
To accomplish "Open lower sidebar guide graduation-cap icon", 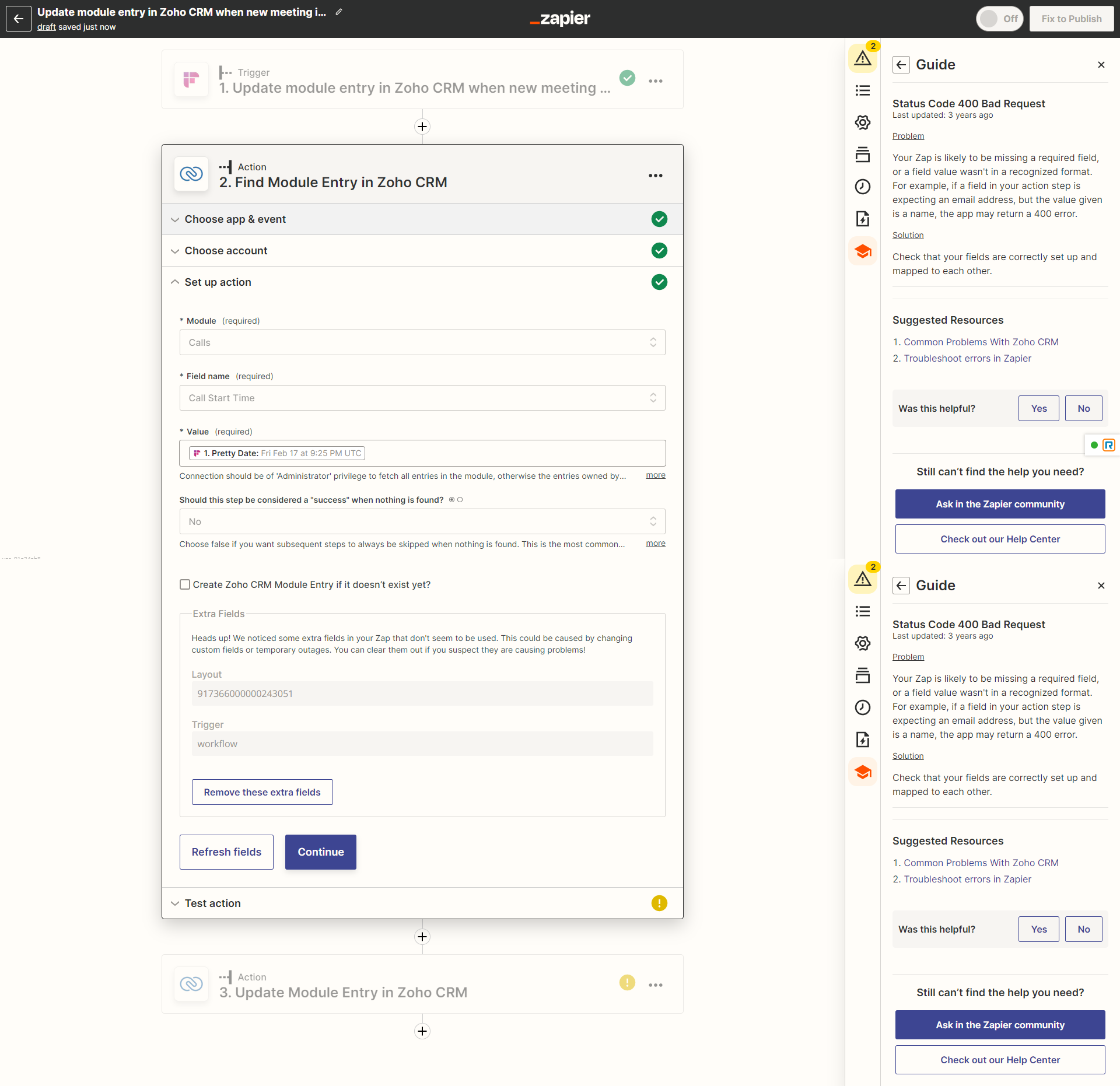I will (x=863, y=772).
